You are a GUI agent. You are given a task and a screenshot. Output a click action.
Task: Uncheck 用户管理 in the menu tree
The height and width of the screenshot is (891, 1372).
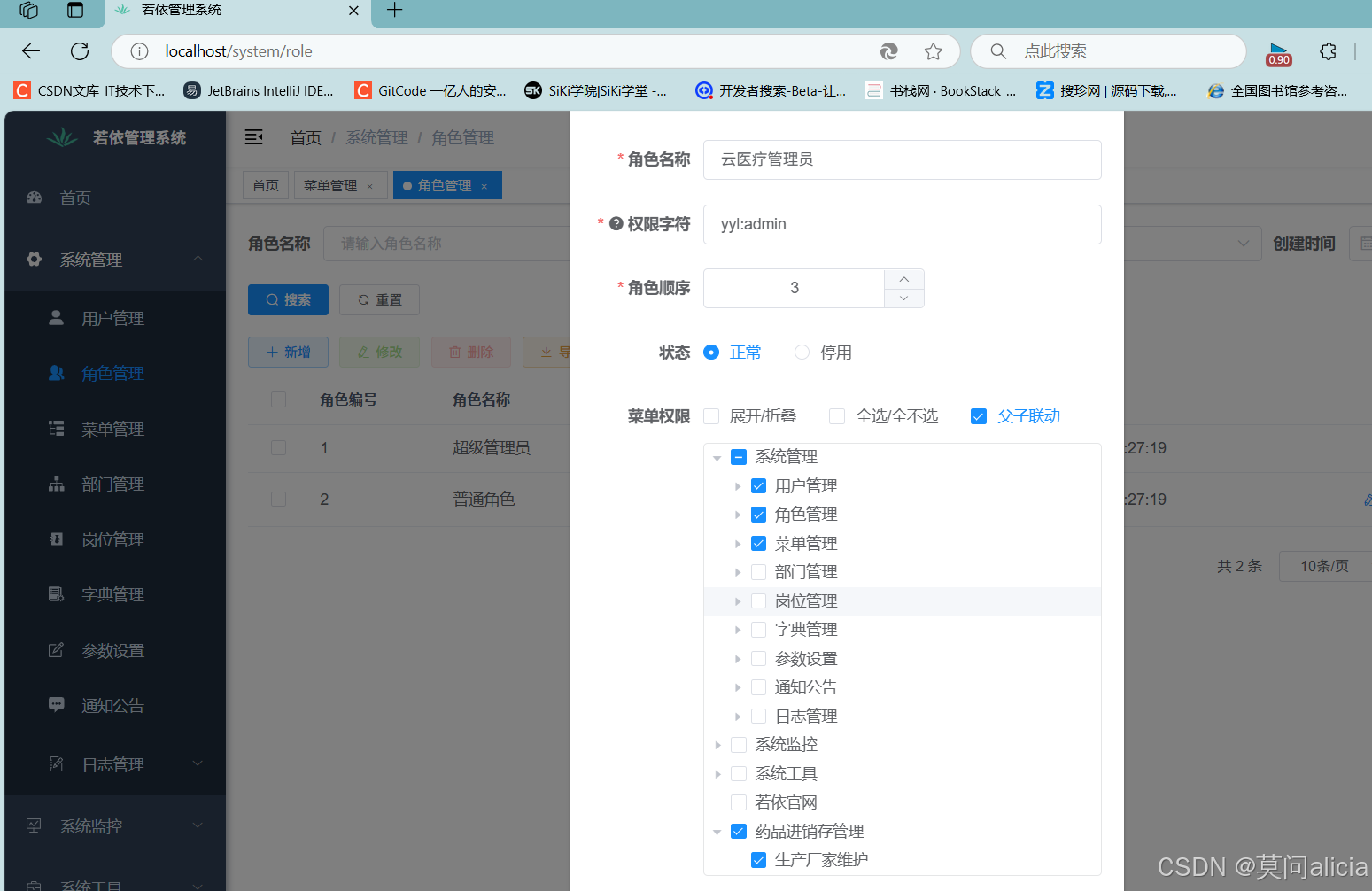[x=759, y=486]
